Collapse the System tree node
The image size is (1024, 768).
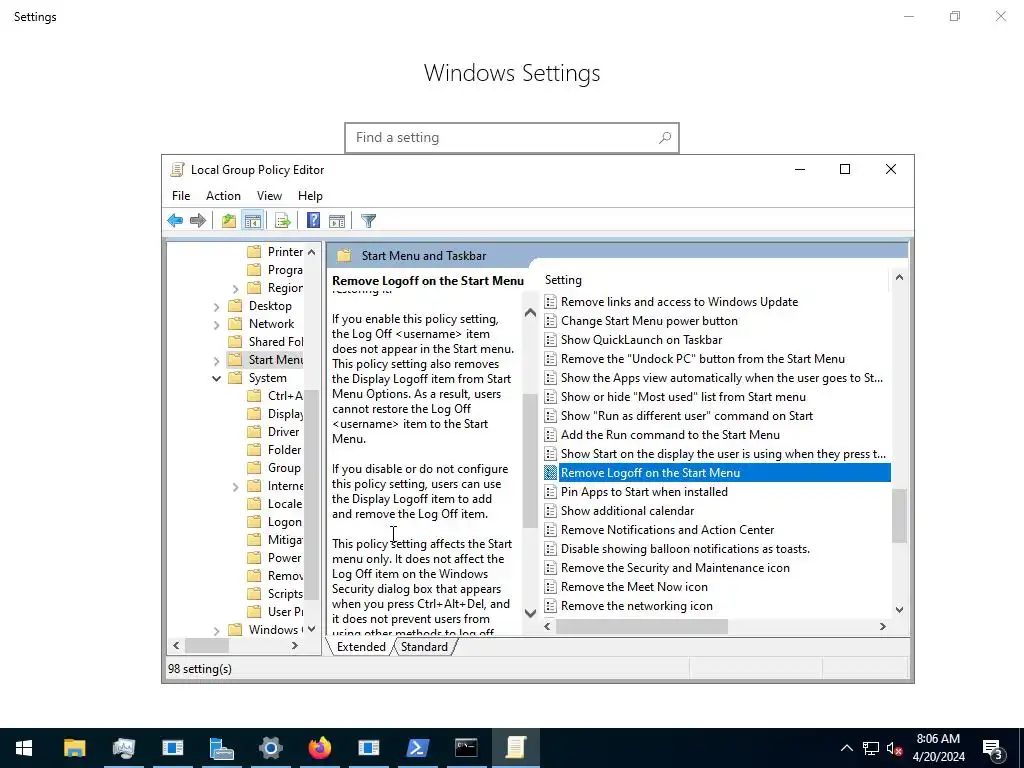click(216, 378)
